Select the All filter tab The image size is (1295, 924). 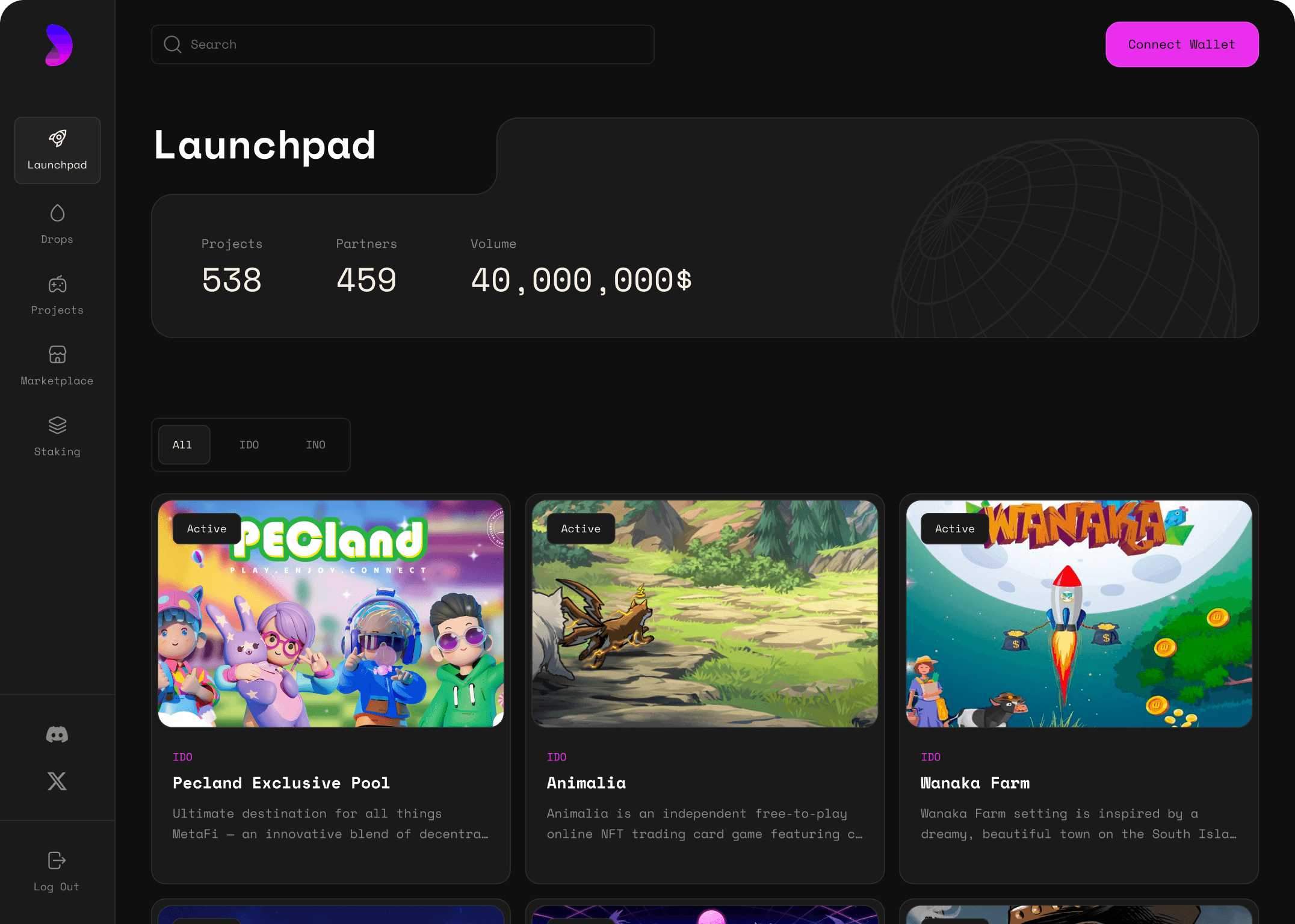184,445
